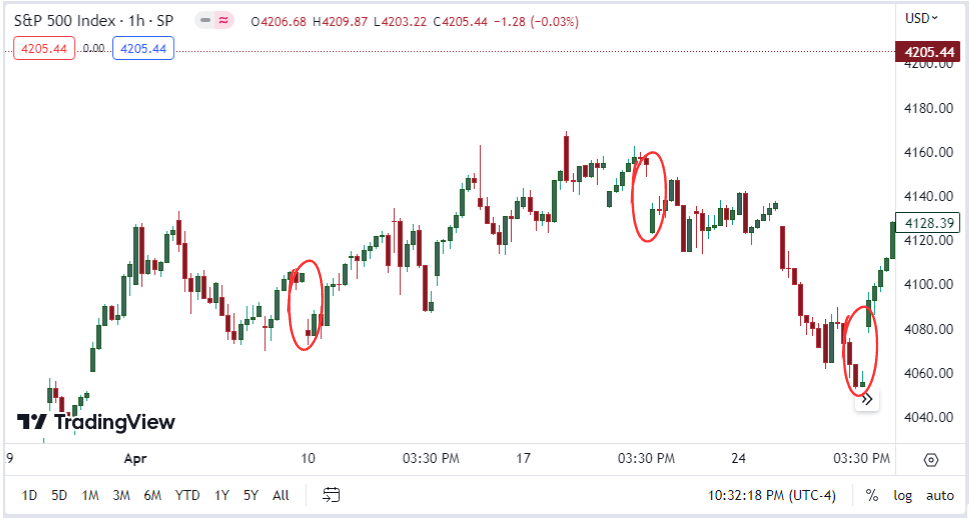Open chart settings gear icon

tap(931, 460)
